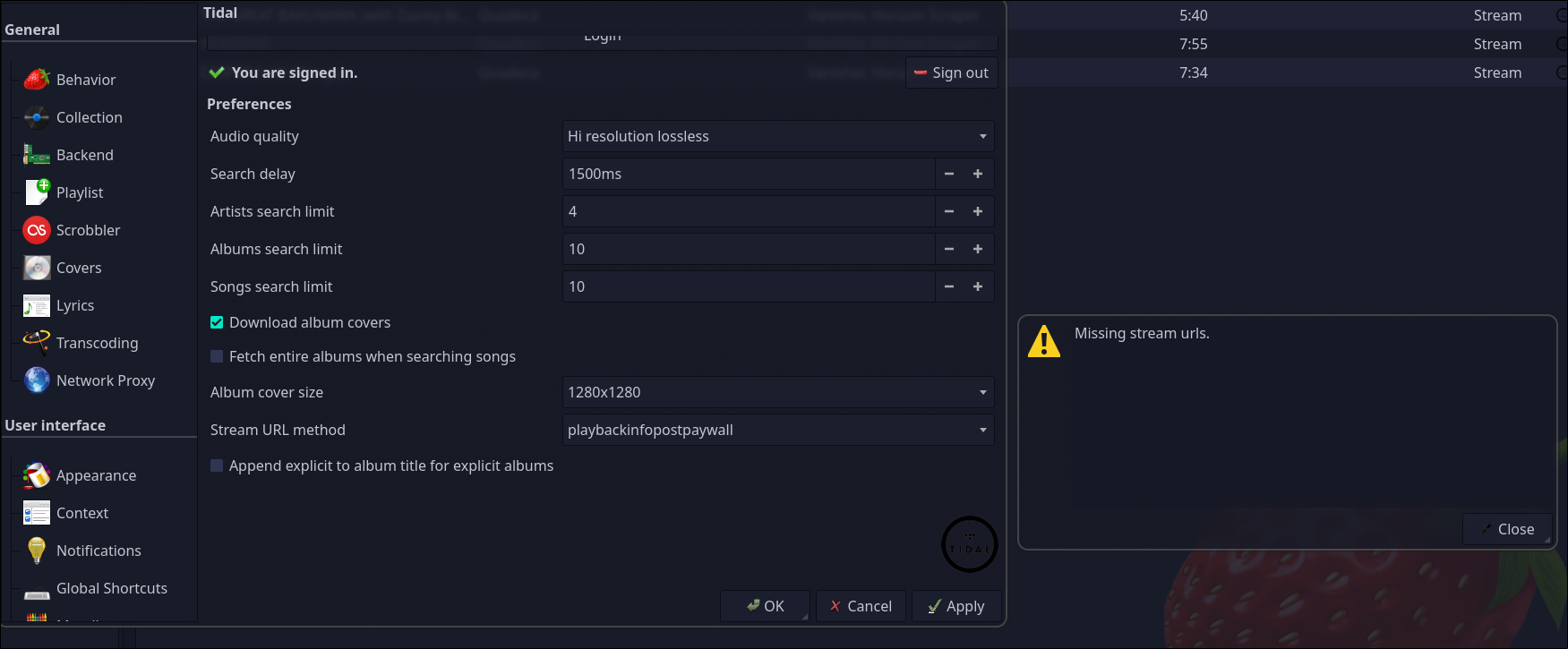Select the 7:55 stream track row

(1290, 44)
